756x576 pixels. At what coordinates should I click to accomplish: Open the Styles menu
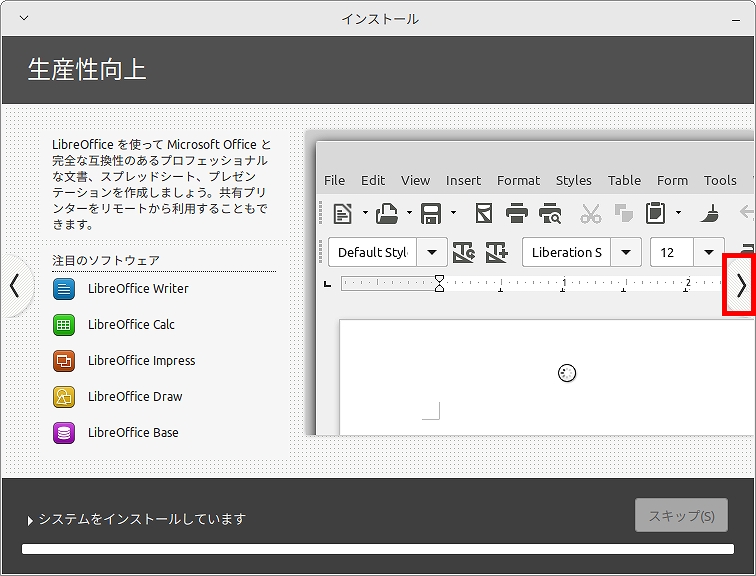pos(573,180)
